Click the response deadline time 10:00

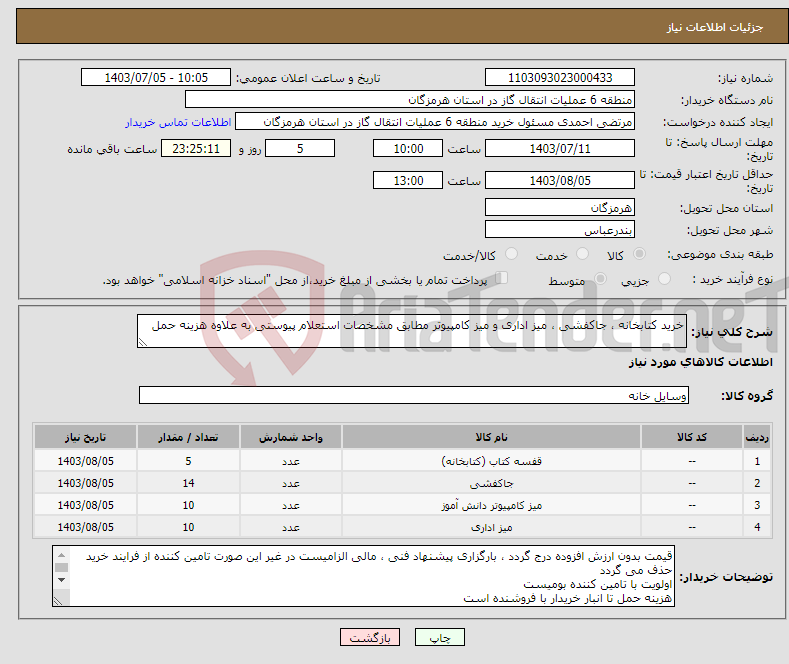point(408,148)
